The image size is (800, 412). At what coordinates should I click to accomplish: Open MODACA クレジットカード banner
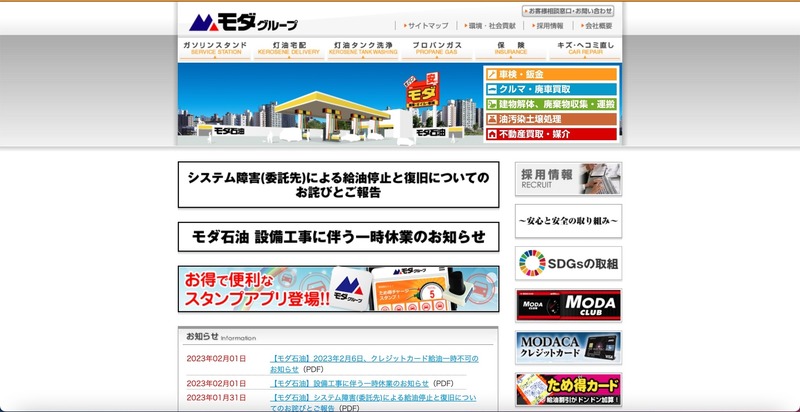pos(568,347)
